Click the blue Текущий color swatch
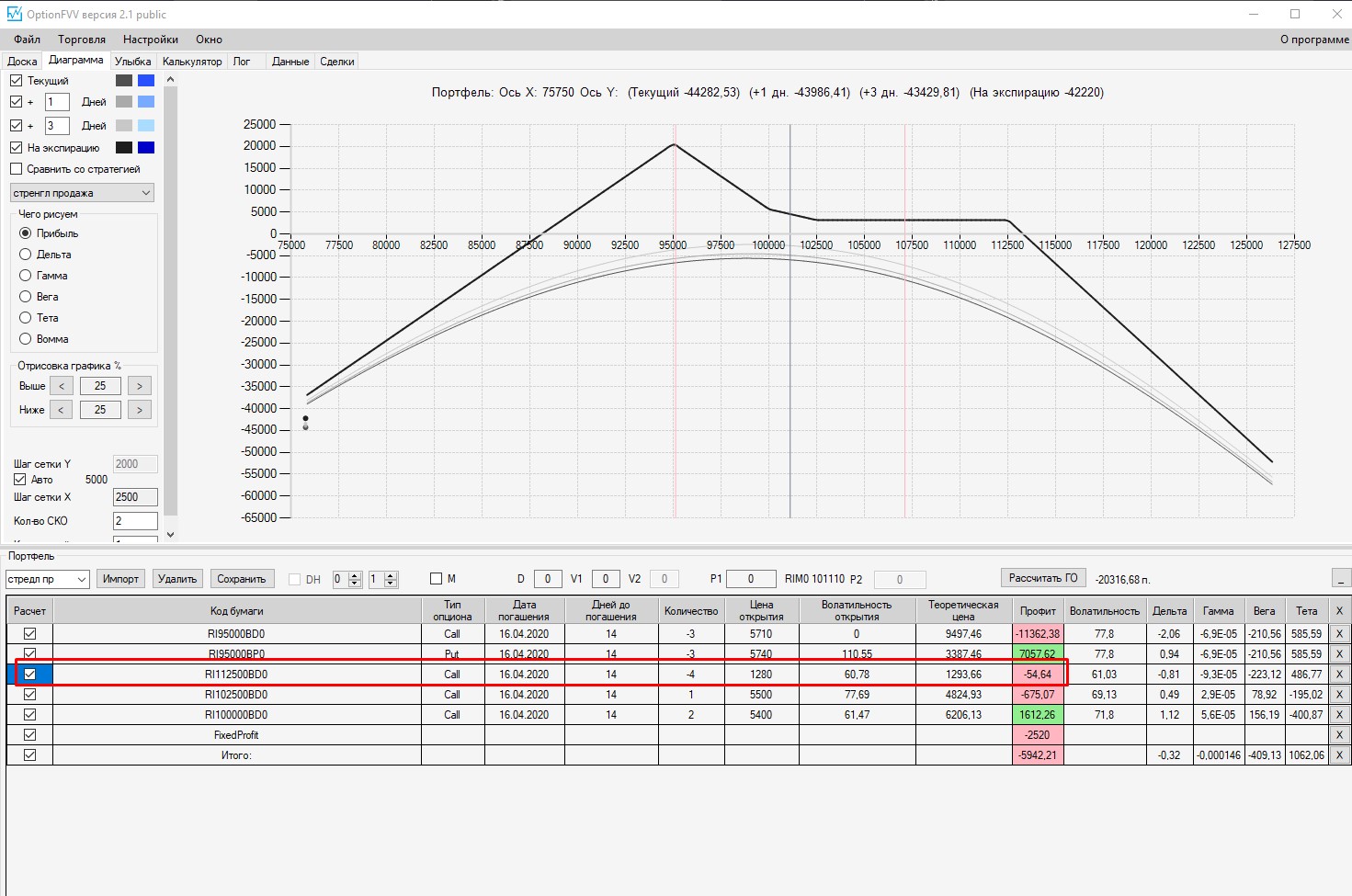 click(146, 81)
